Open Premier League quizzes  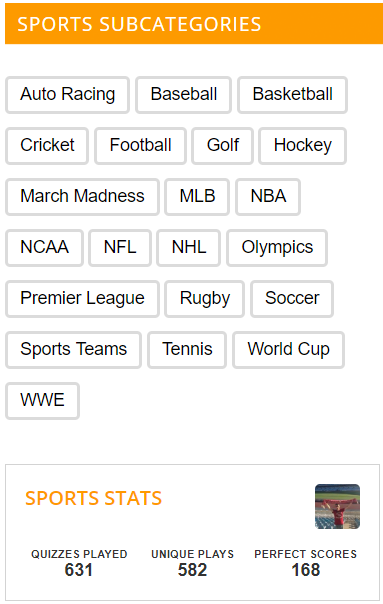[x=82, y=299]
